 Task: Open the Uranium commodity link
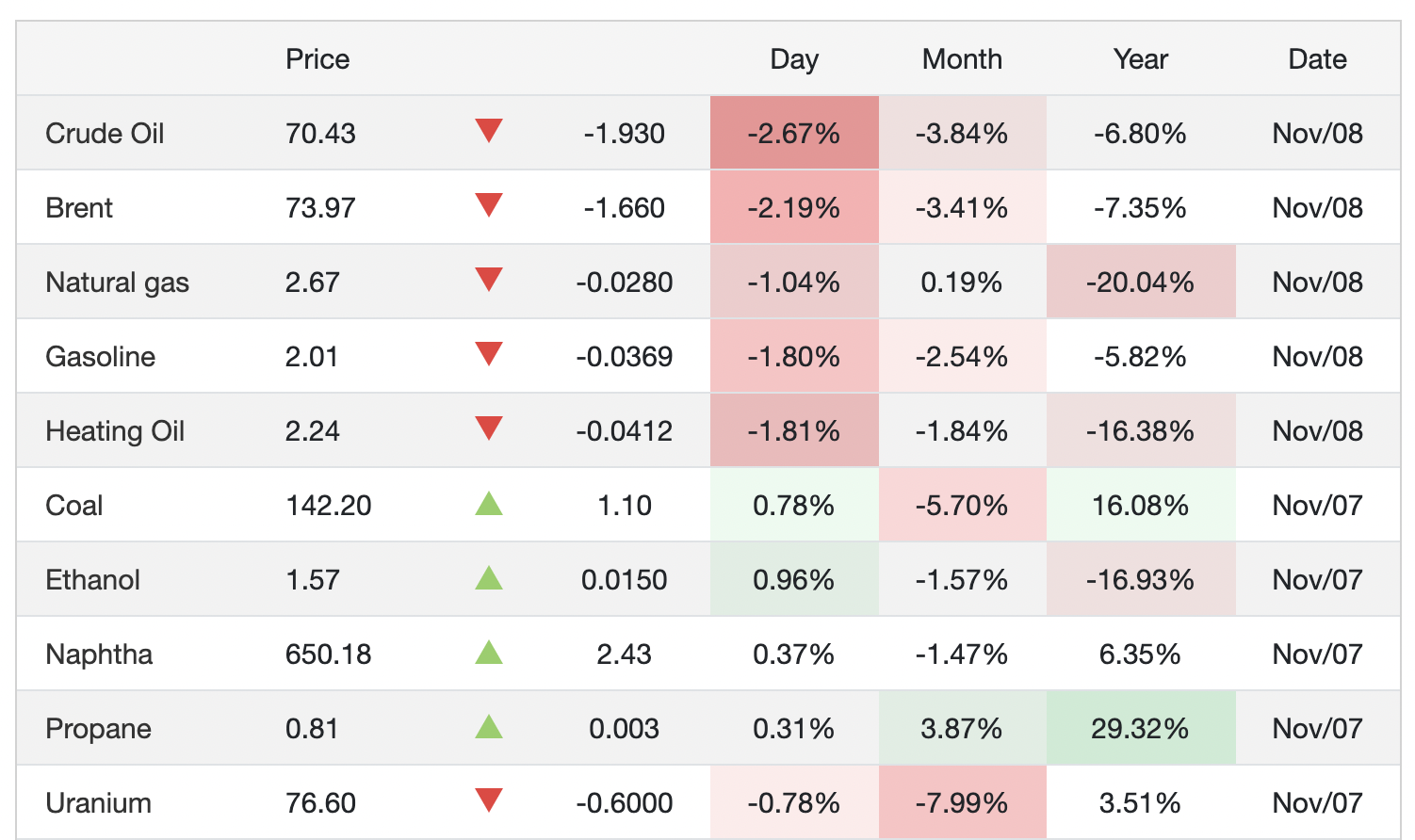point(98,803)
